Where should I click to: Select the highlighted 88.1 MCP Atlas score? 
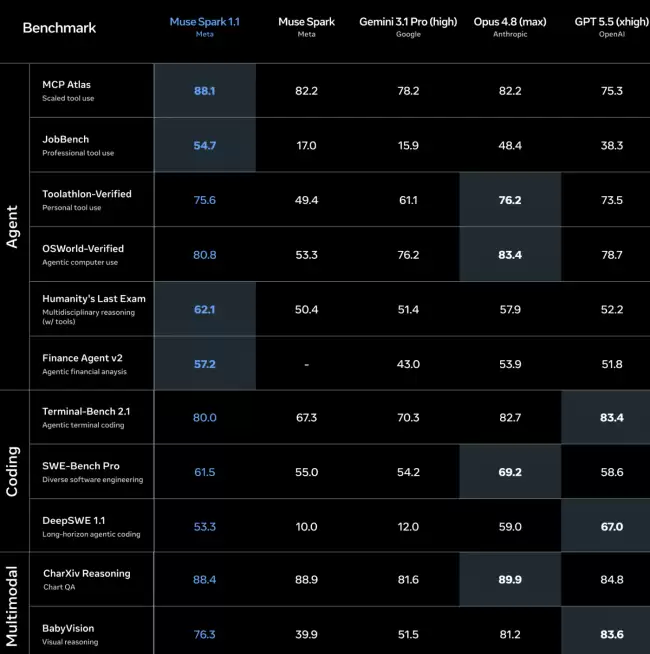point(204,91)
